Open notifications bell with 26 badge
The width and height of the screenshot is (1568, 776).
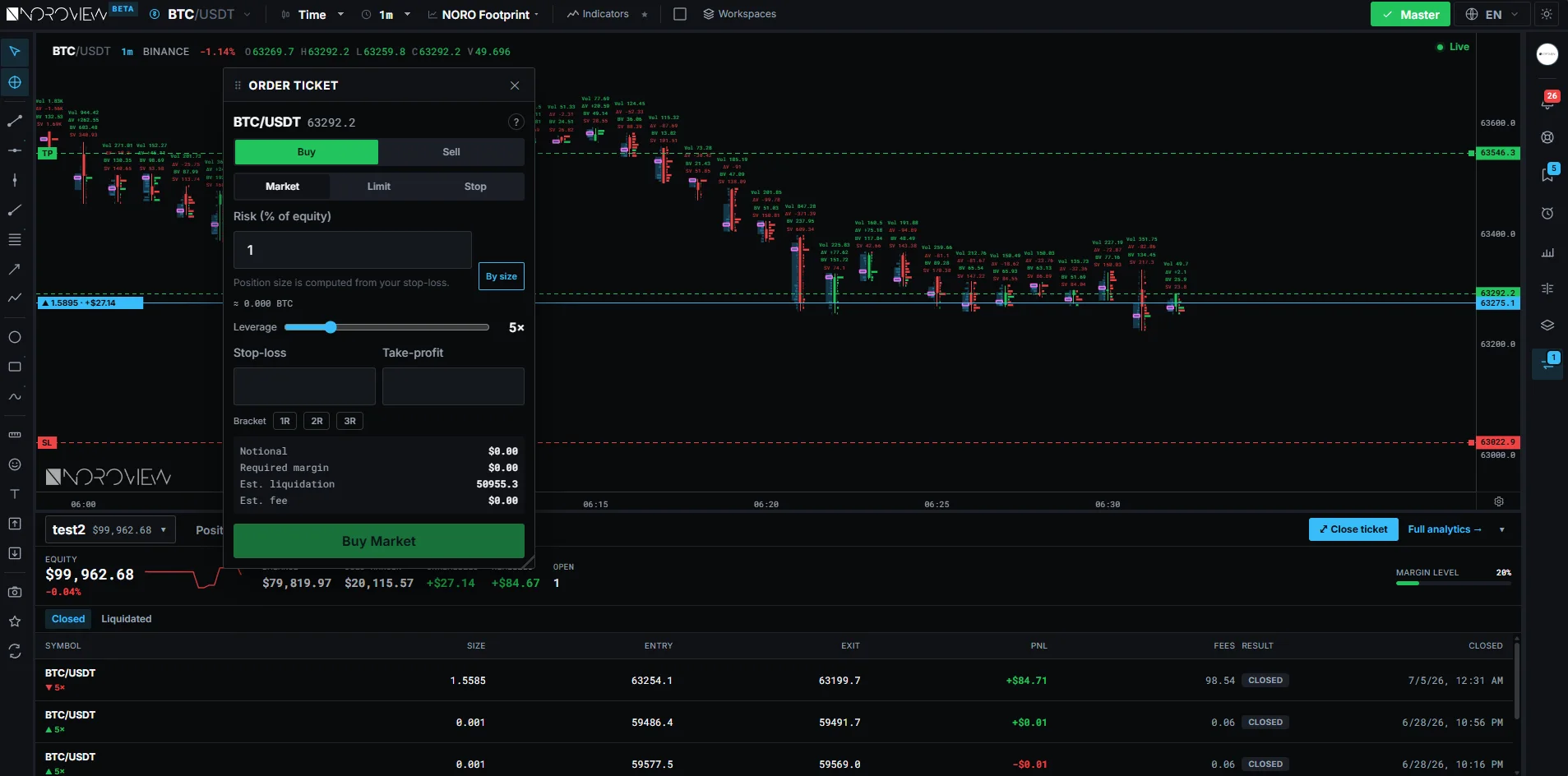pyautogui.click(x=1547, y=101)
